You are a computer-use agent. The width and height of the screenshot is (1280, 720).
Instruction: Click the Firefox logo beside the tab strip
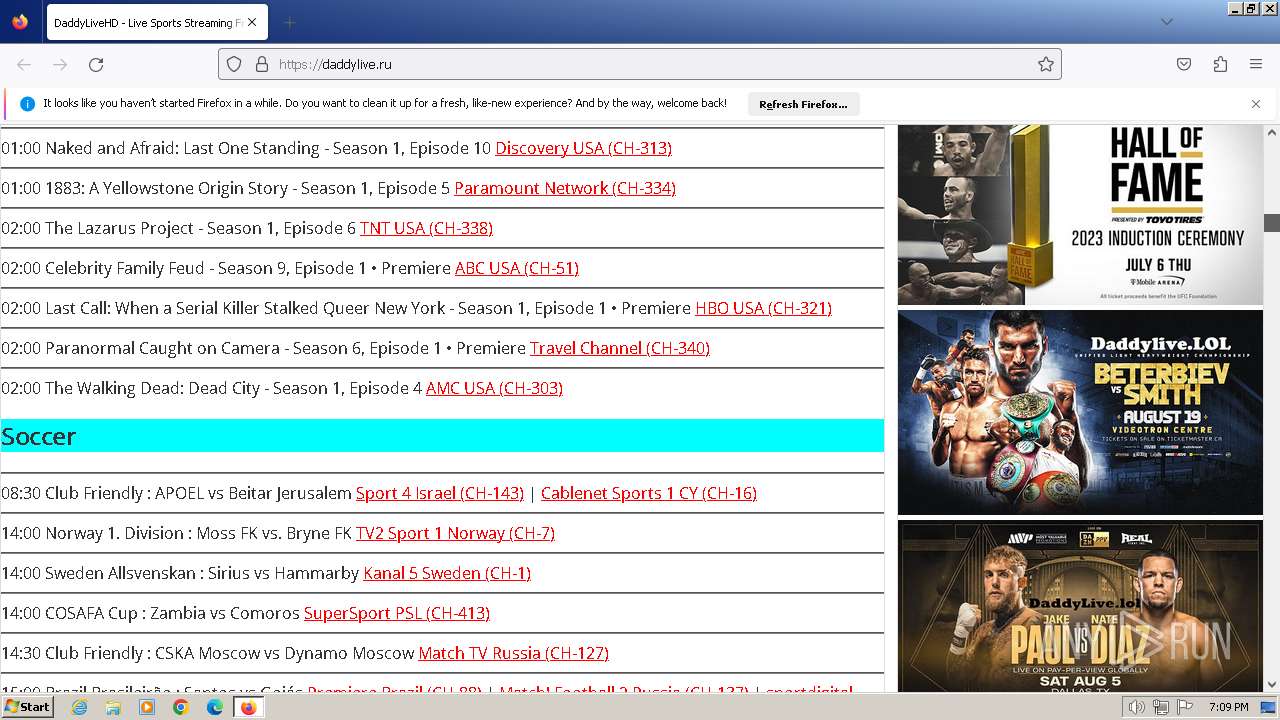pyautogui.click(x=20, y=22)
